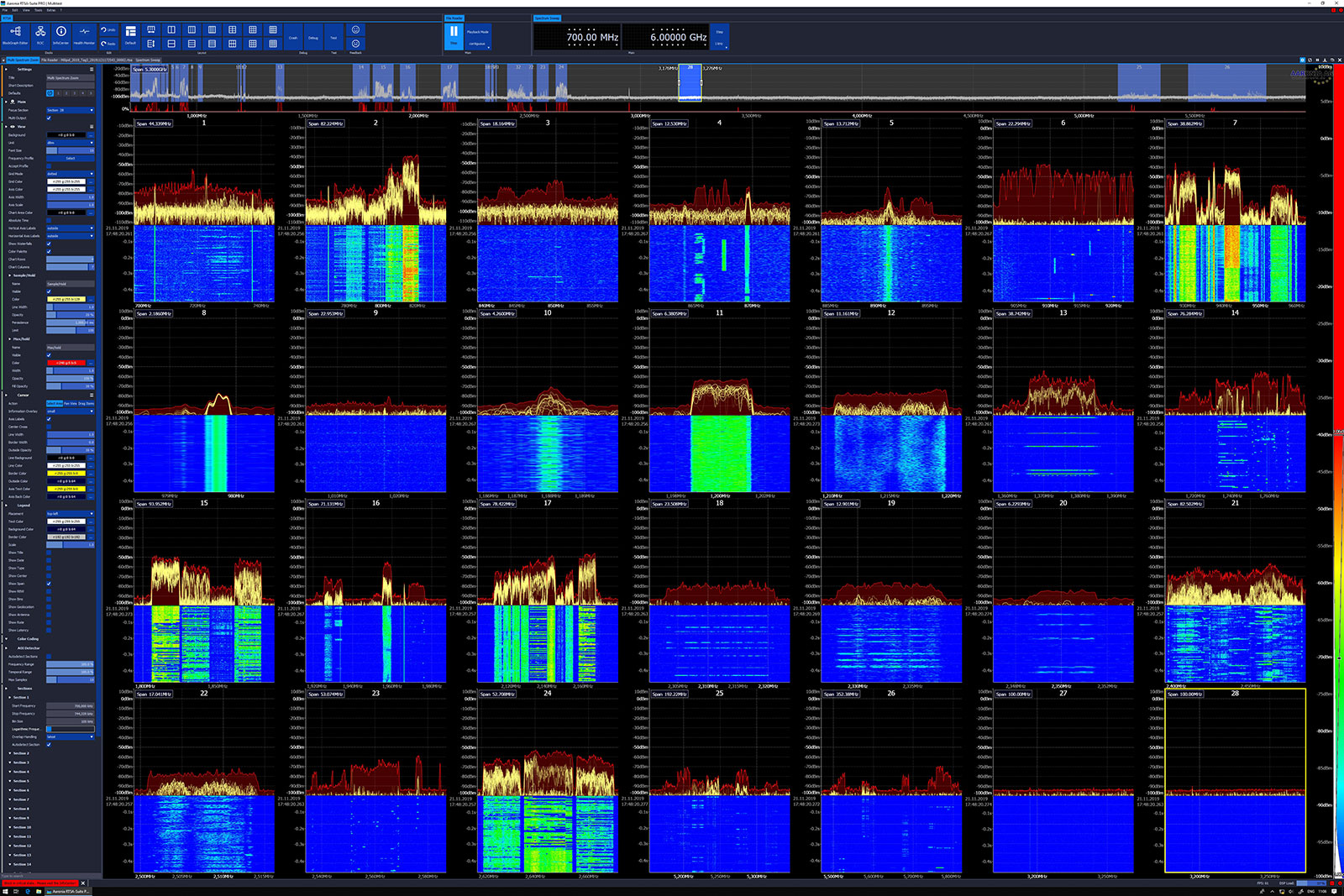Toggle the Multi Output checkbox
This screenshot has width=1344, height=896.
[49, 118]
